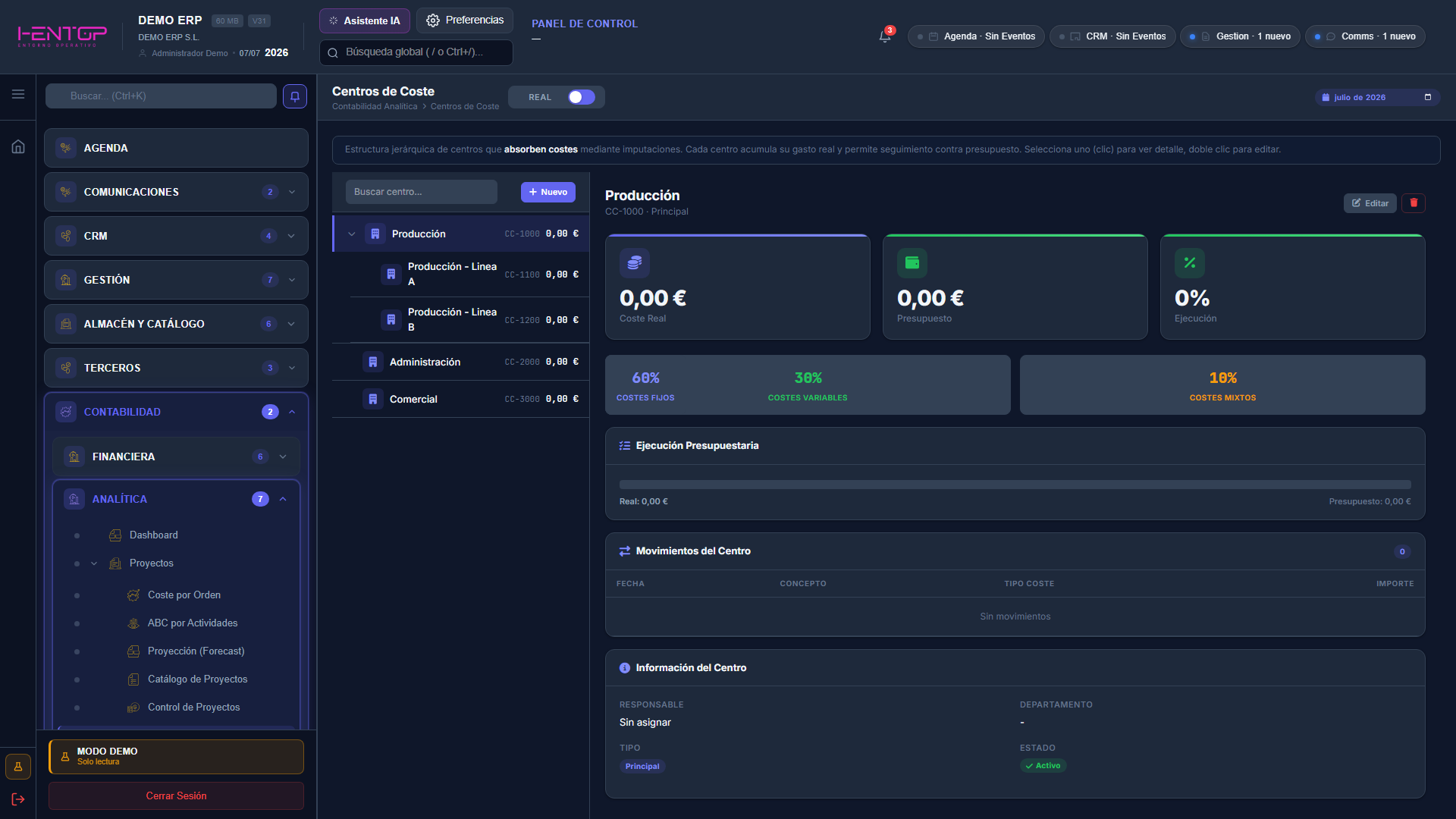Click the Comms · 1 nuevo status pill
Screen dimensions: 1456x819
coord(1366,36)
